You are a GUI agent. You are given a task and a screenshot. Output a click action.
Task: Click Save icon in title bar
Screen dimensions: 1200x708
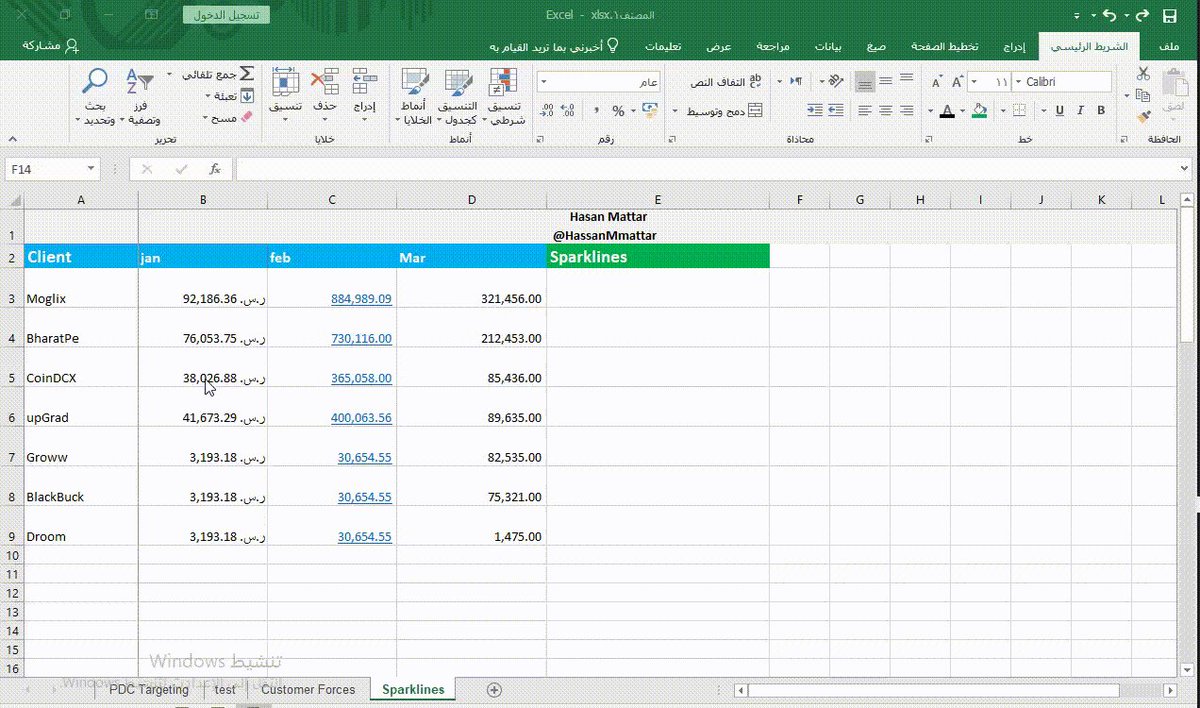[1169, 15]
